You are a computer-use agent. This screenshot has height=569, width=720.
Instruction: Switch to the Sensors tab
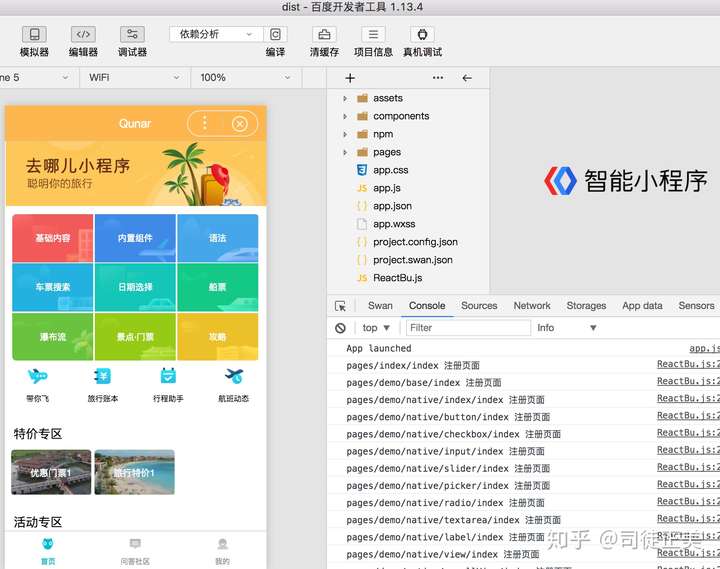click(x=696, y=305)
